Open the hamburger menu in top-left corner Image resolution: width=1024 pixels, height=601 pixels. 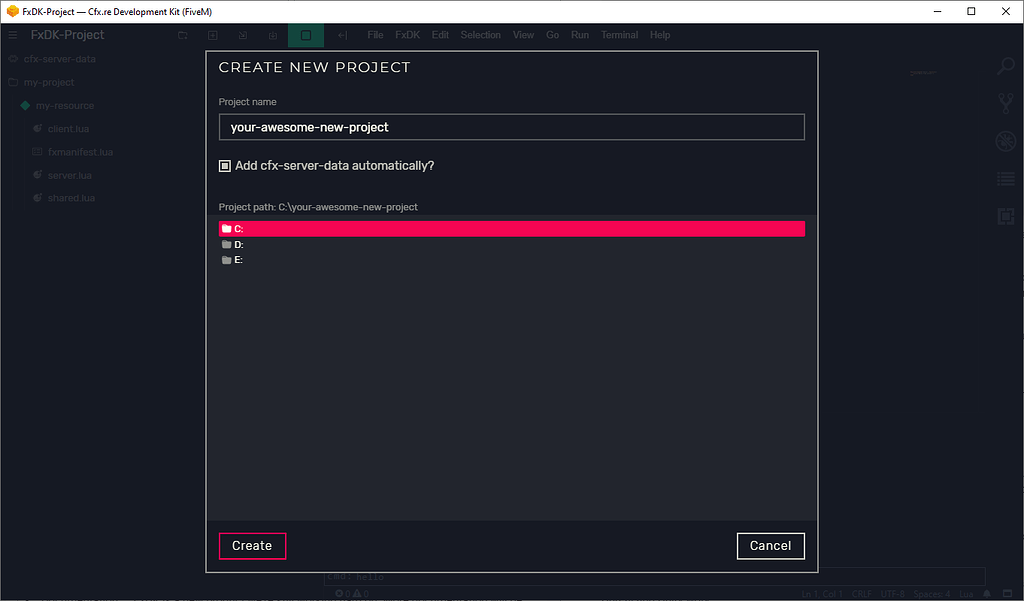click(12, 34)
